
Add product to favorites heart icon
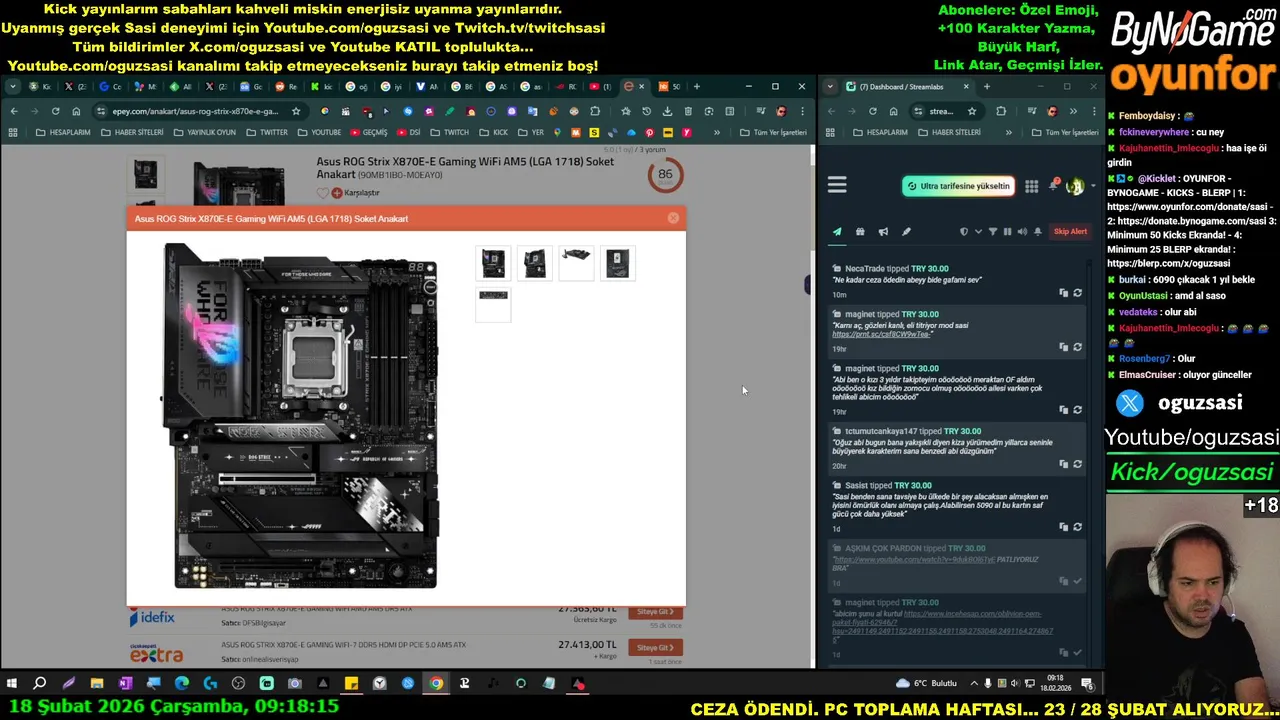coord(322,193)
